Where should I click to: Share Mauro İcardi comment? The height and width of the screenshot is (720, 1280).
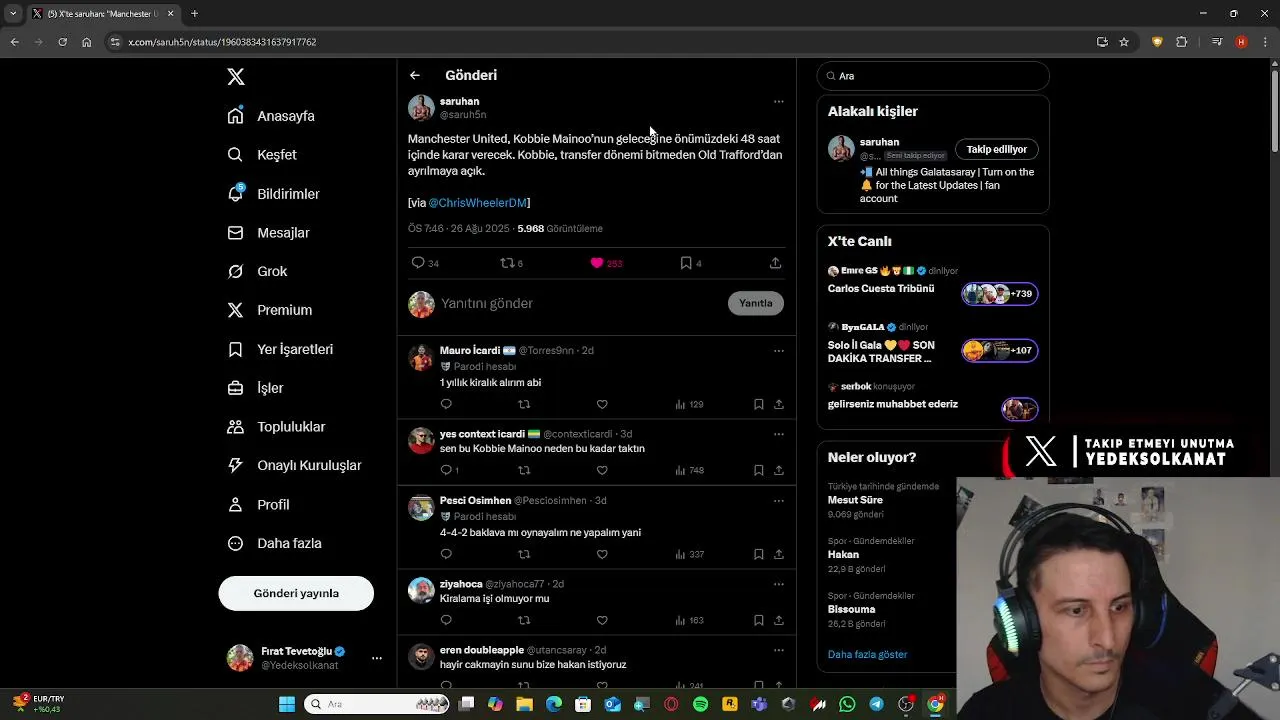click(778, 405)
